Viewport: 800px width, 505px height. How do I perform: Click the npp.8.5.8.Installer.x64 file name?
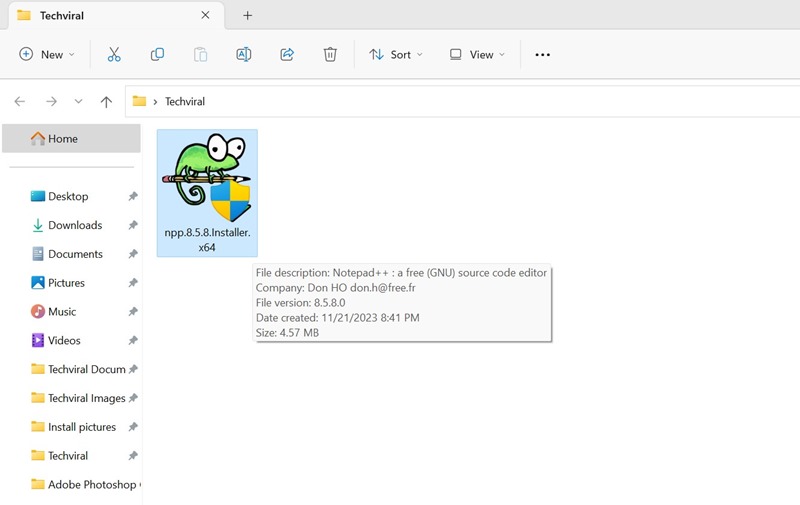coord(207,240)
